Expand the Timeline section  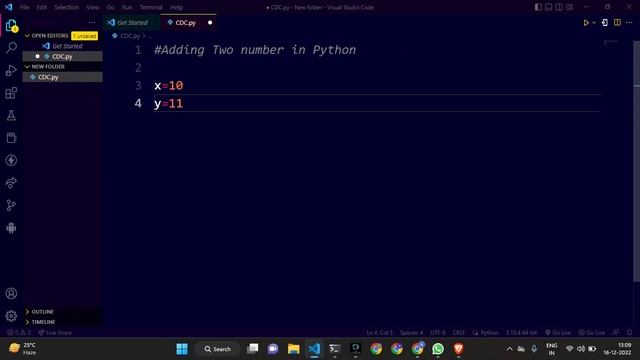40,322
